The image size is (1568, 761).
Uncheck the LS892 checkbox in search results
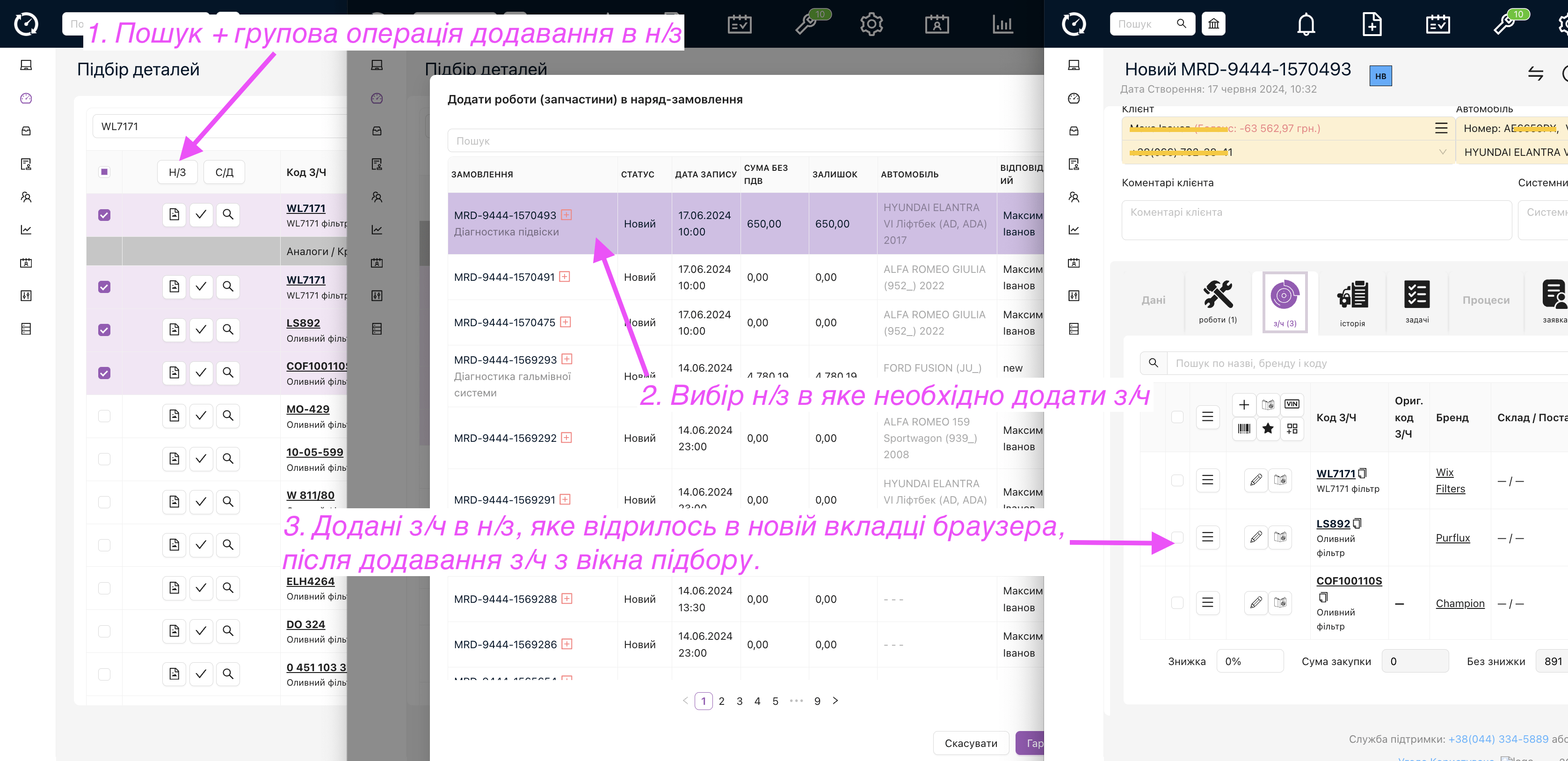point(104,330)
